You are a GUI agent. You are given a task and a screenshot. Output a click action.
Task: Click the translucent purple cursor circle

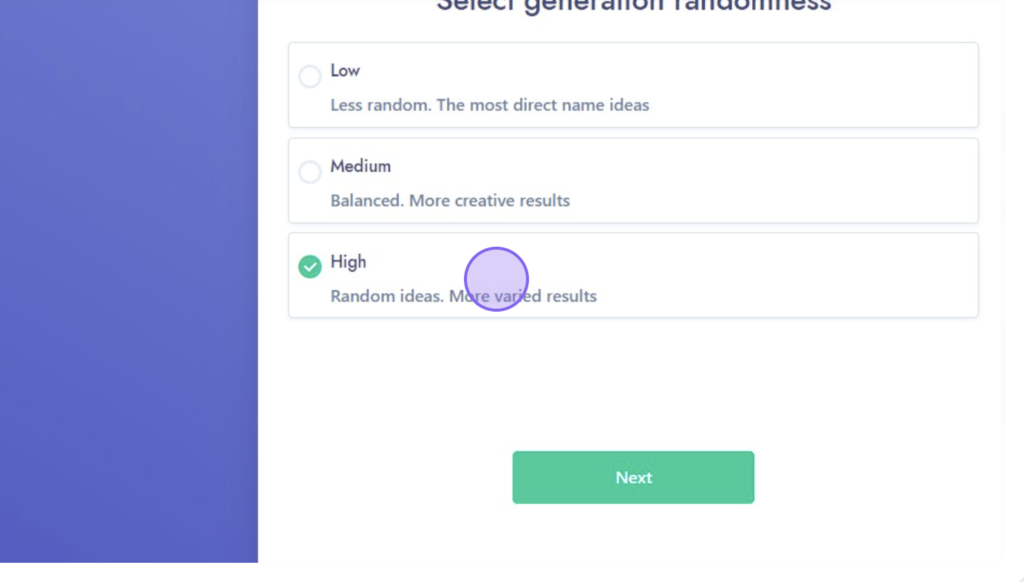[x=496, y=279]
